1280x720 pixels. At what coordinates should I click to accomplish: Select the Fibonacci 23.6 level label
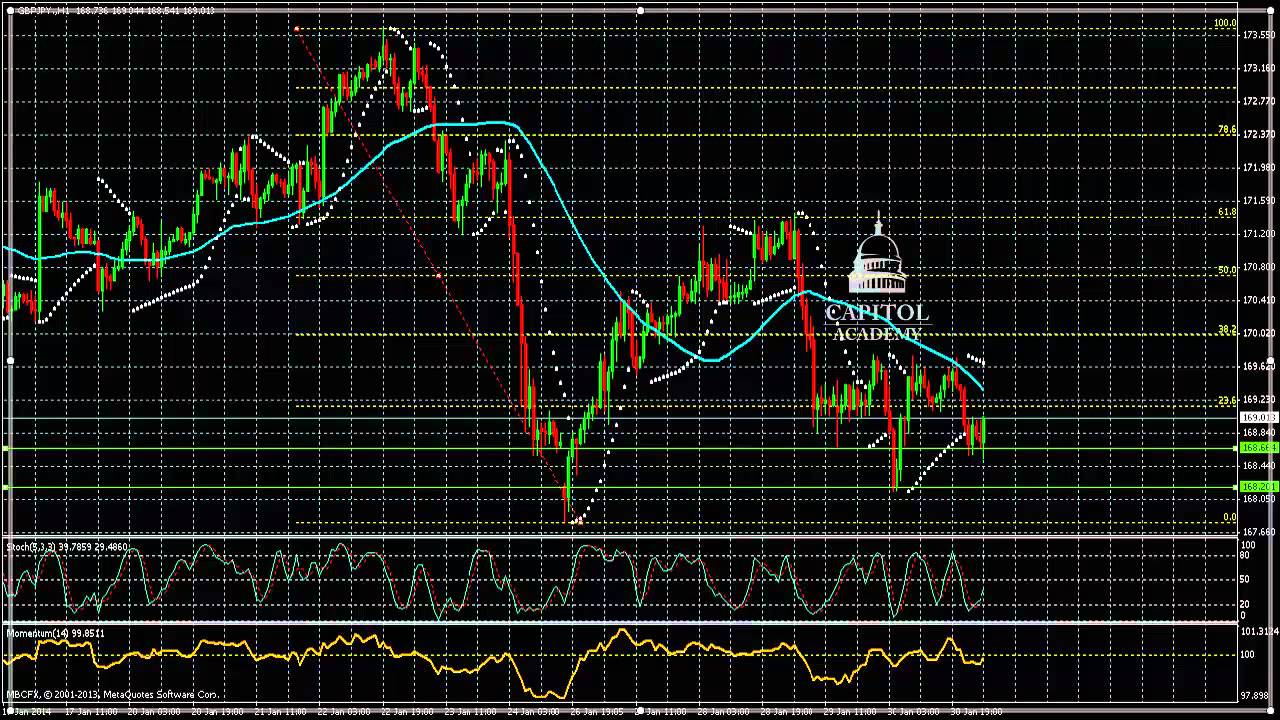pos(1226,400)
